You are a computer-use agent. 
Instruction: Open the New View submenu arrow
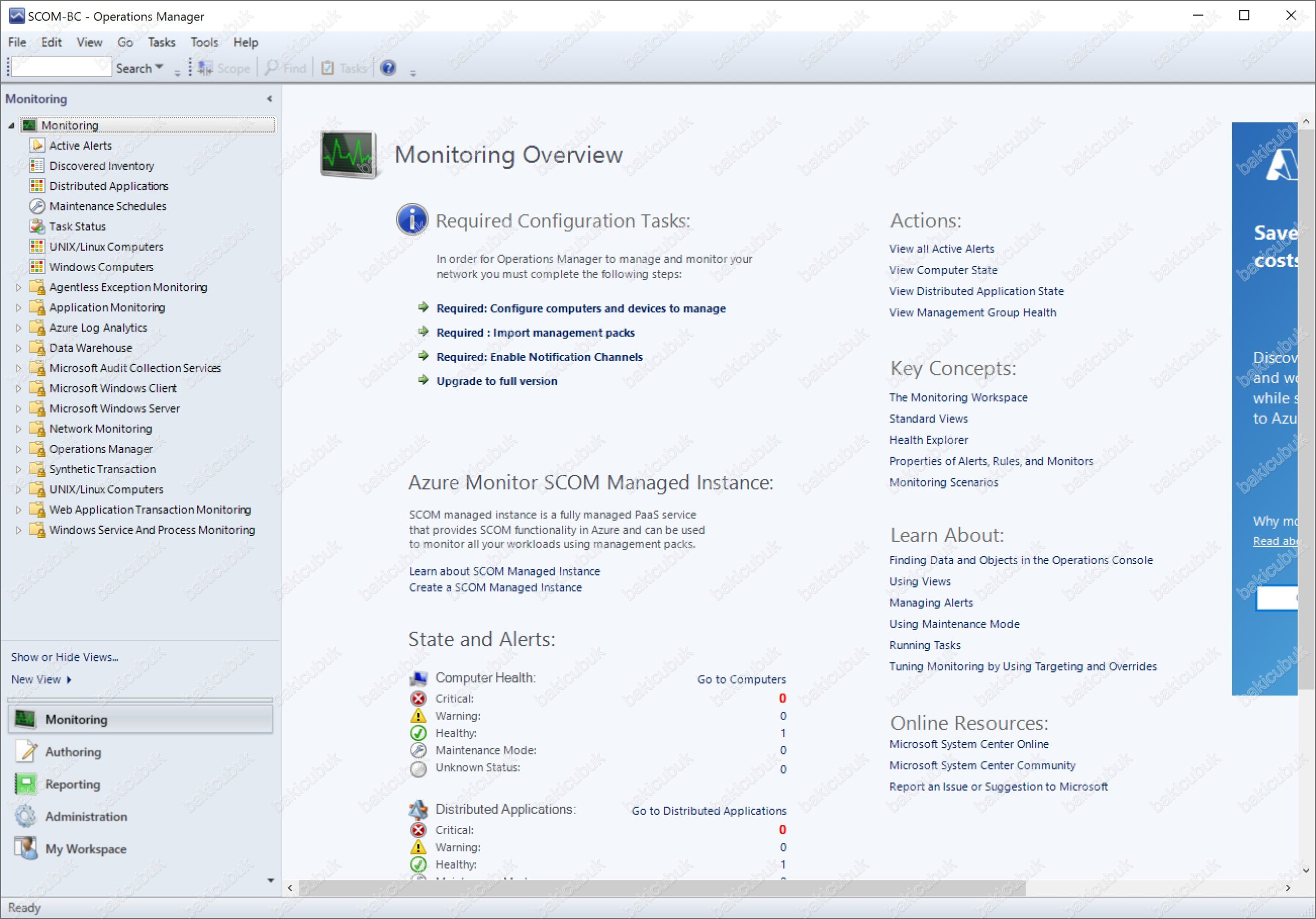point(69,679)
